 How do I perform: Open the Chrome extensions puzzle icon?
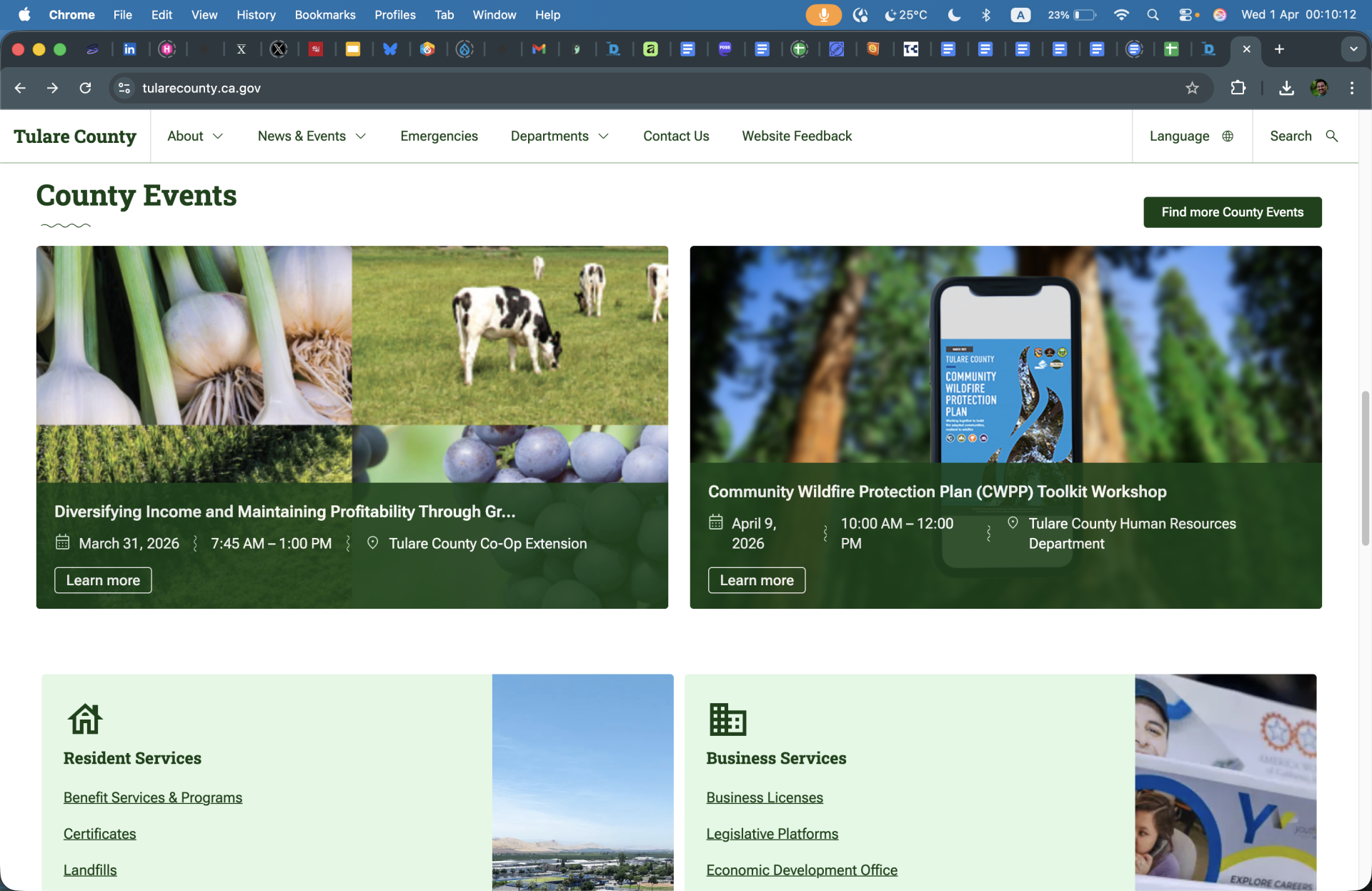click(x=1238, y=88)
